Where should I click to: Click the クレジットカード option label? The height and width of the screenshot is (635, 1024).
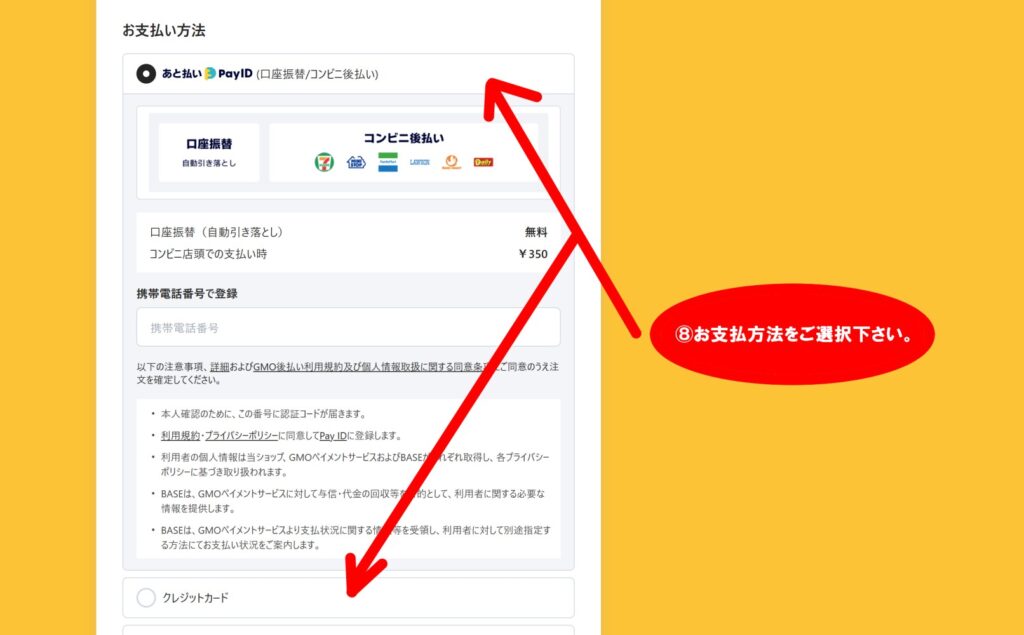click(x=195, y=598)
